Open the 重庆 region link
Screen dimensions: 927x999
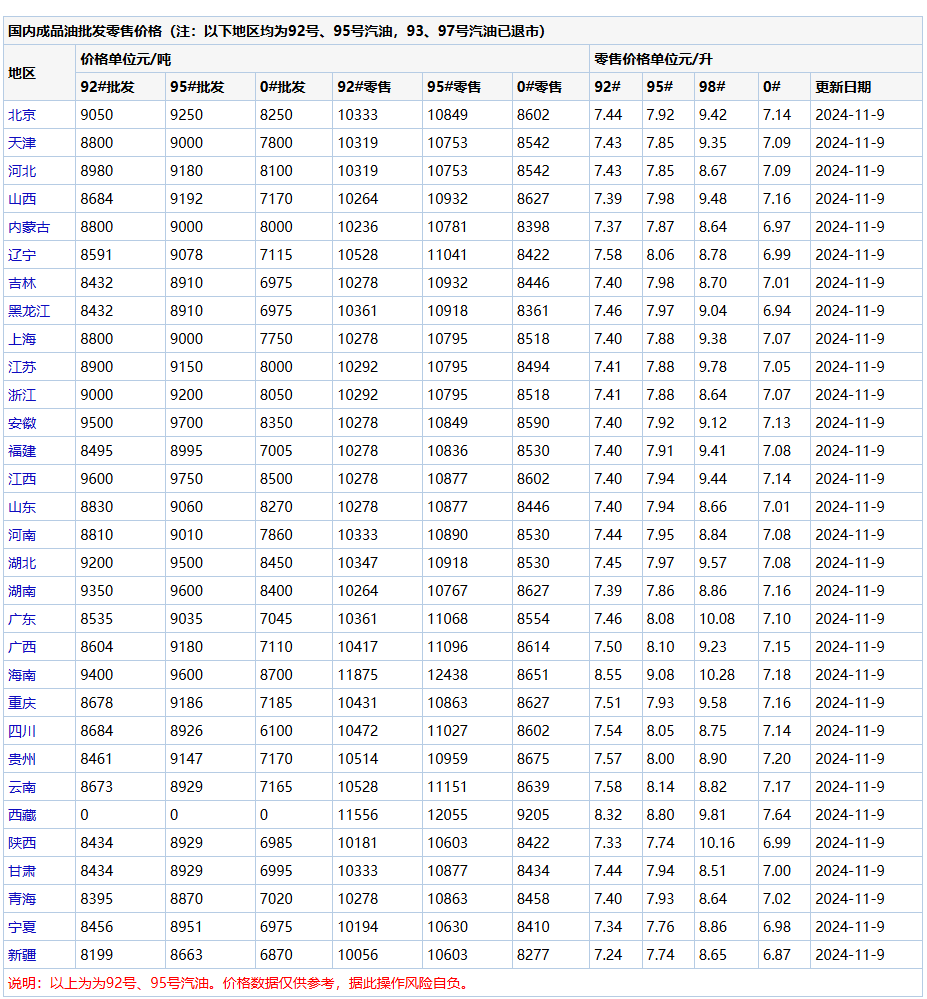pos(22,704)
